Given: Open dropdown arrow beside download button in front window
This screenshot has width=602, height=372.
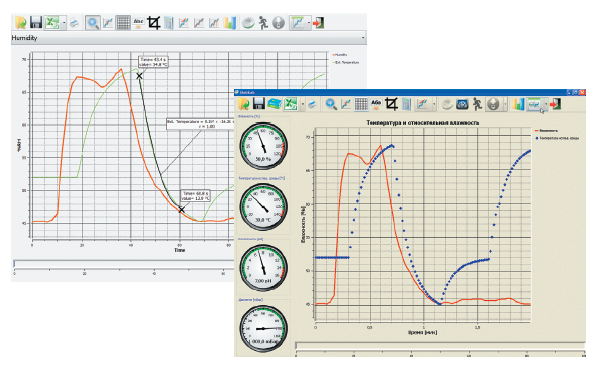Looking at the screenshot, I should [x=505, y=104].
